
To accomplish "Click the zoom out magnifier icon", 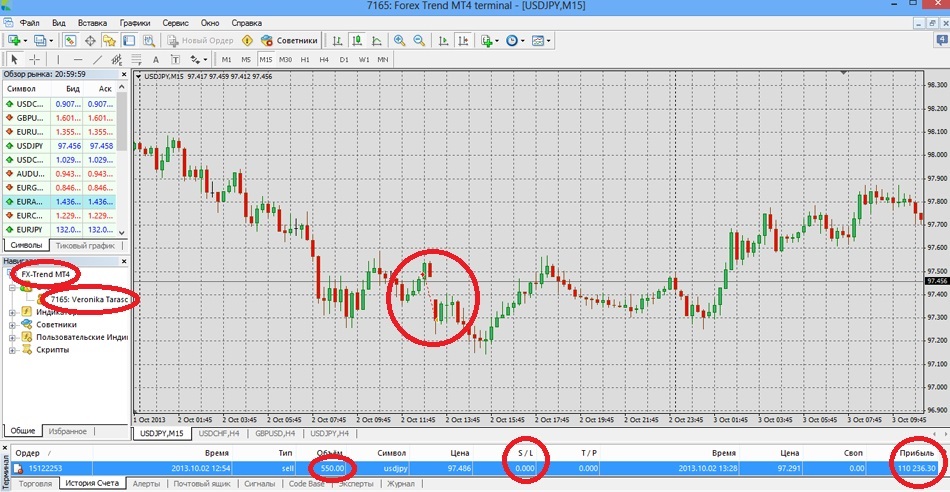I will (x=419, y=41).
